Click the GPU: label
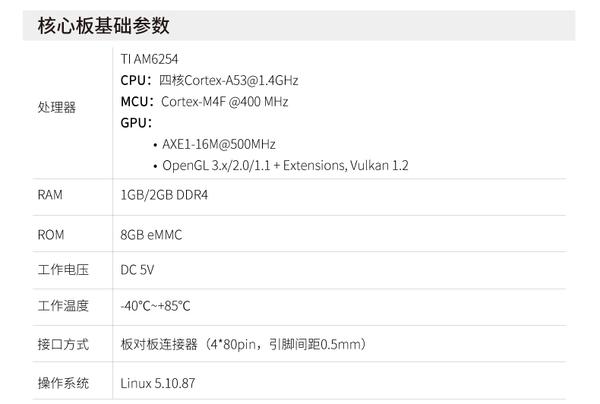 click(x=135, y=122)
